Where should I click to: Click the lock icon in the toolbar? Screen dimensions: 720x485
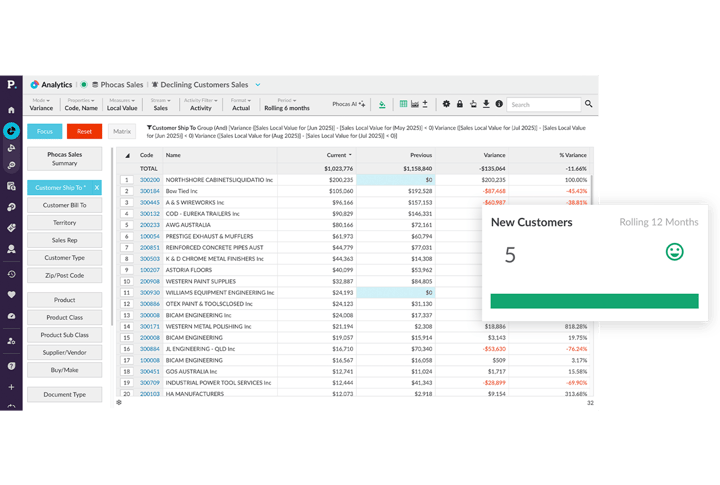click(x=460, y=104)
